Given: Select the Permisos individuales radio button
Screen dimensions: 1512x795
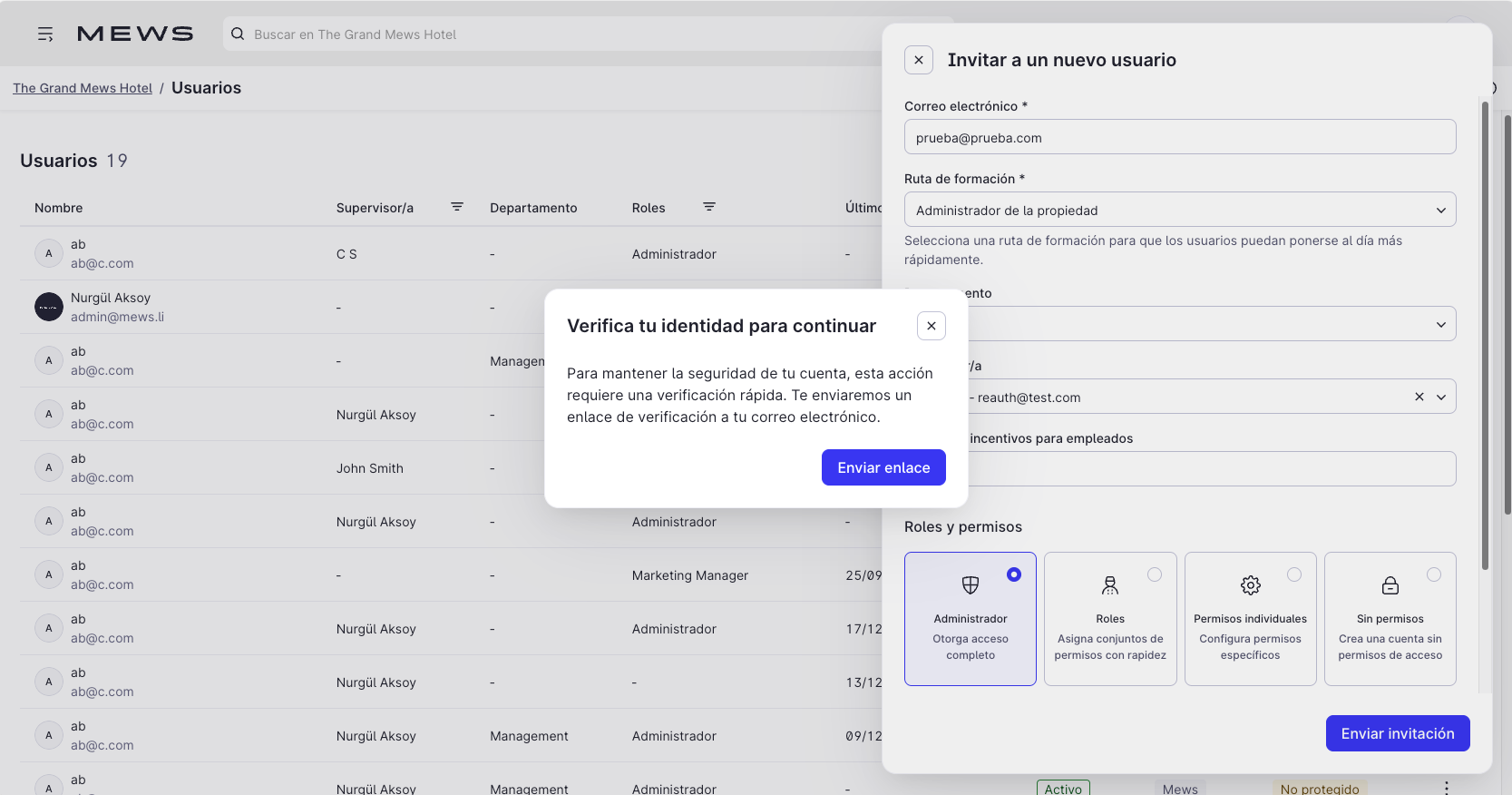Looking at the screenshot, I should (1293, 574).
